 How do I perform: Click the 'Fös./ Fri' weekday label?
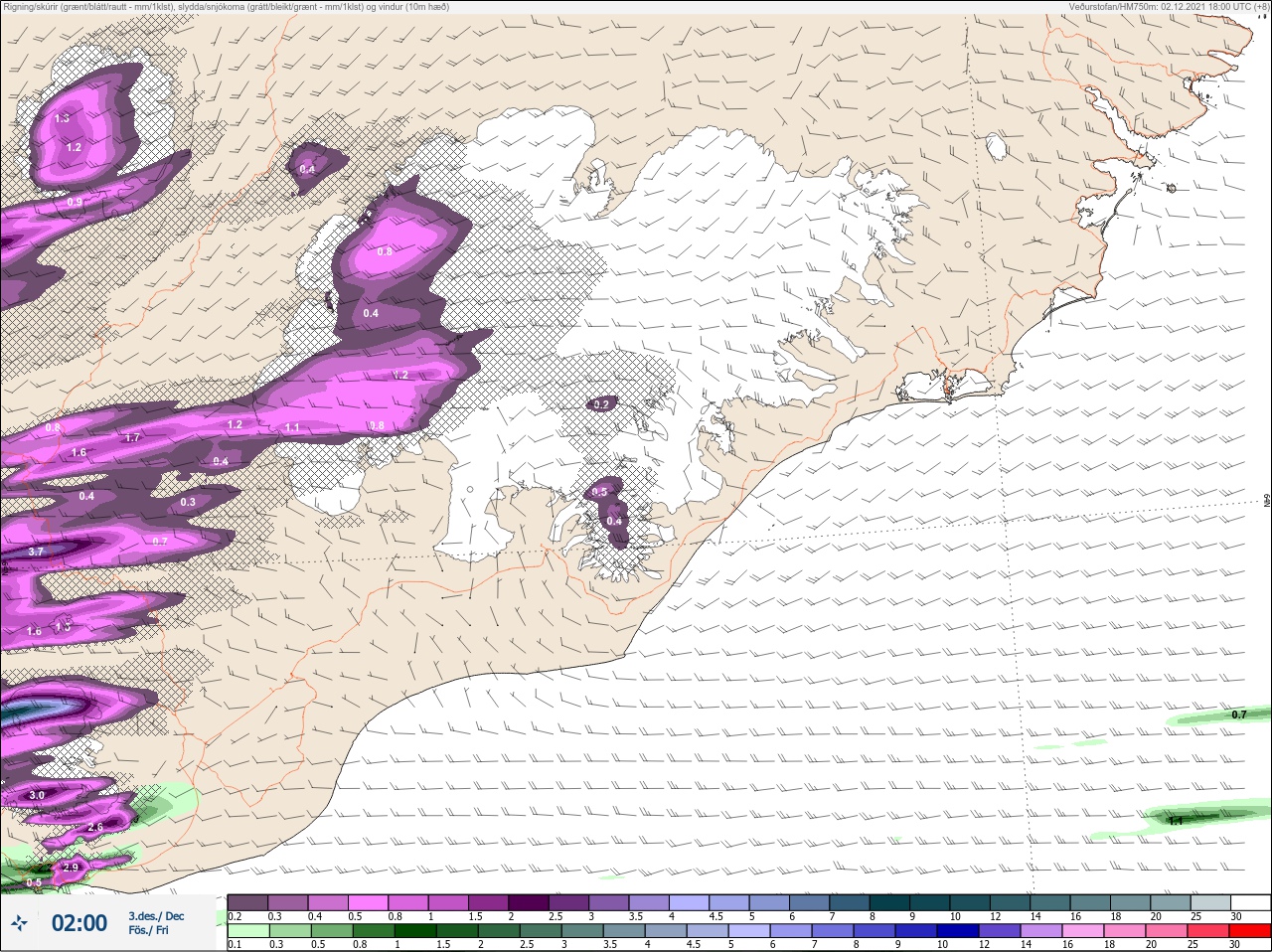[148, 931]
